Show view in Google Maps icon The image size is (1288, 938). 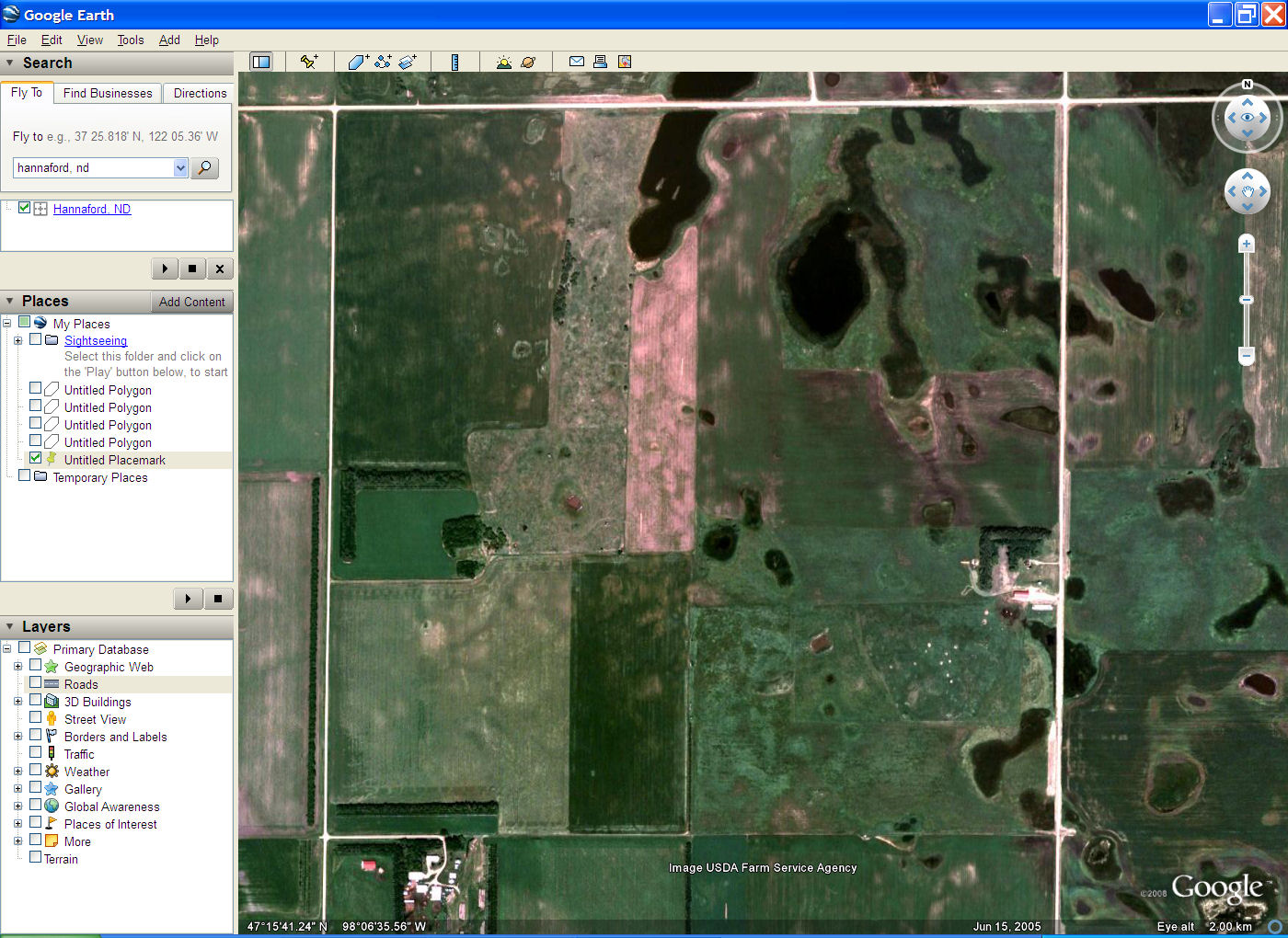(x=625, y=62)
